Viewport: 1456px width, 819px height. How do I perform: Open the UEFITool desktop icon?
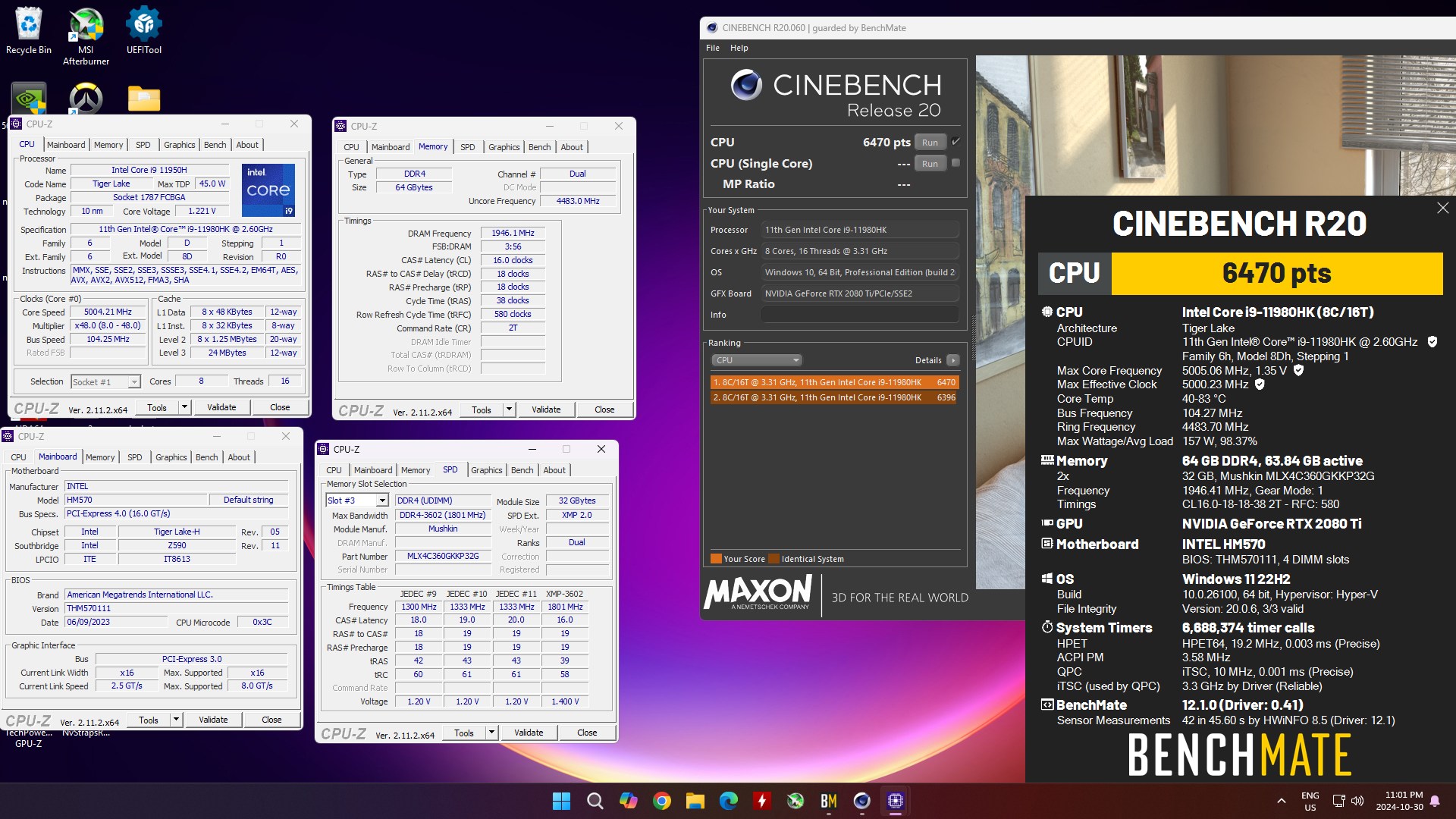click(144, 30)
